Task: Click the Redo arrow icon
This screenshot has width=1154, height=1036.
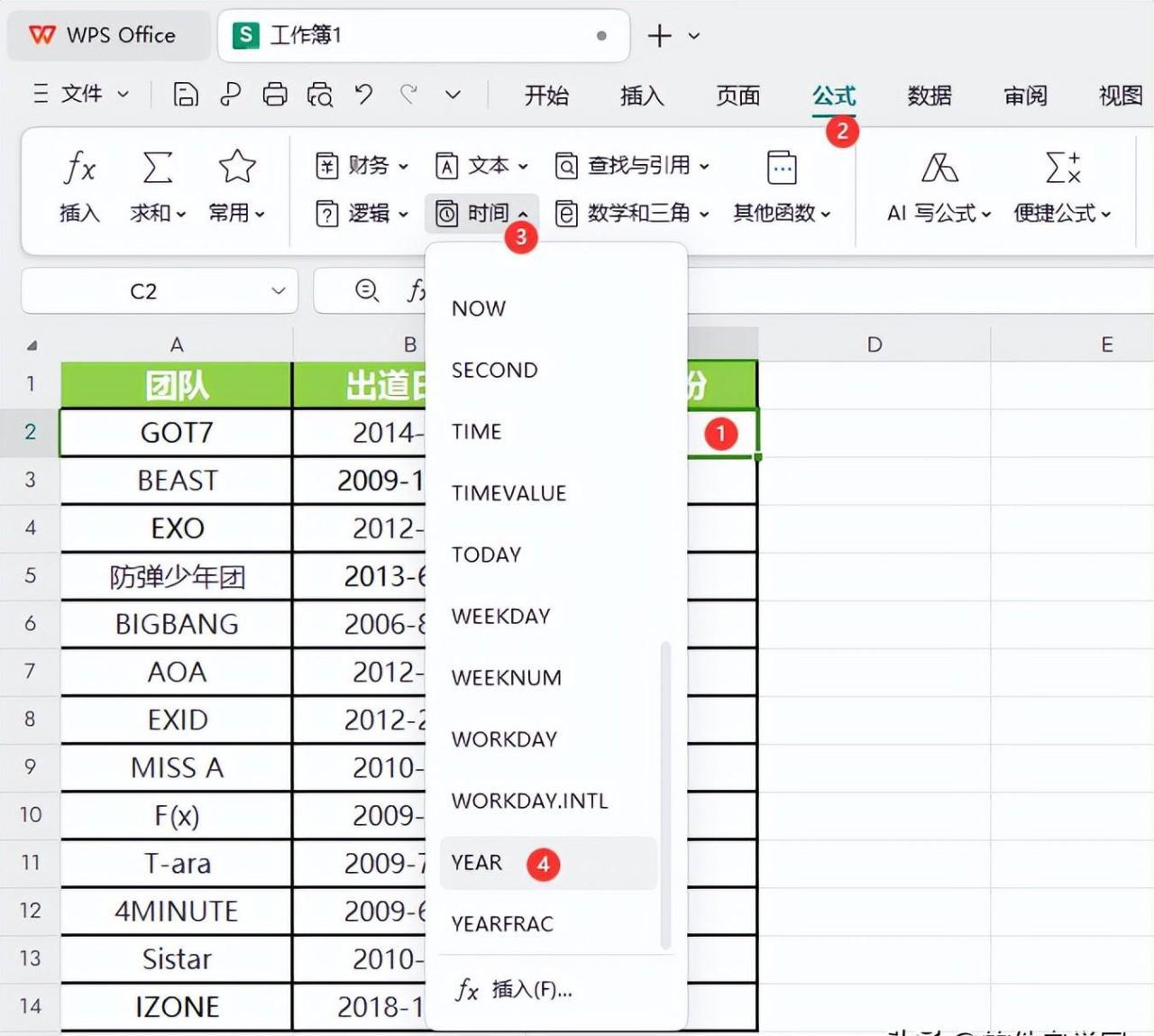Action: (409, 94)
